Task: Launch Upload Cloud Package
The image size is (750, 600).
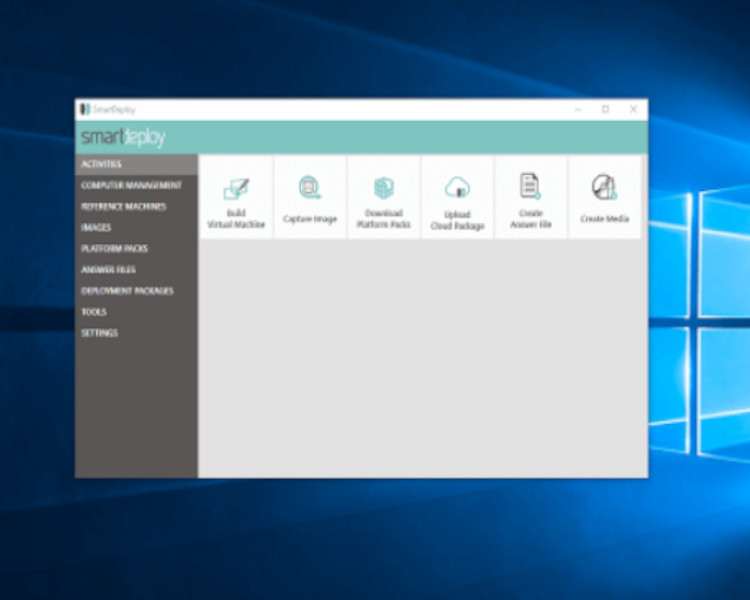Action: pyautogui.click(x=457, y=188)
